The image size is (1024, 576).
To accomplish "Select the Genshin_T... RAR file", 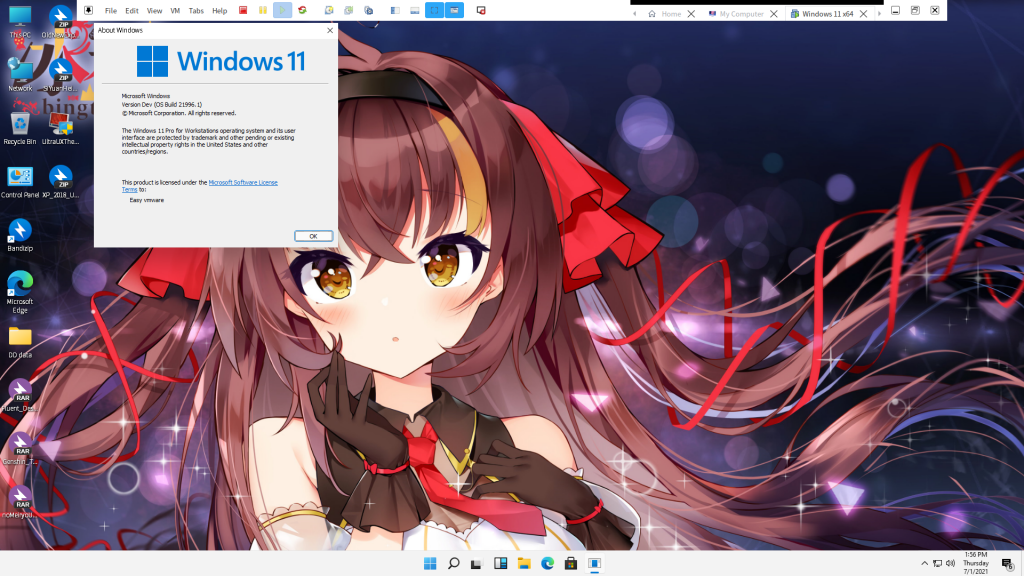I will click(20, 448).
